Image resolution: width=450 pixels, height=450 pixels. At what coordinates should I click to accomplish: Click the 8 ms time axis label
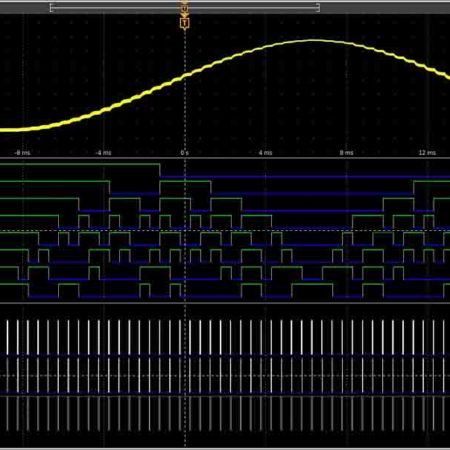tap(346, 153)
